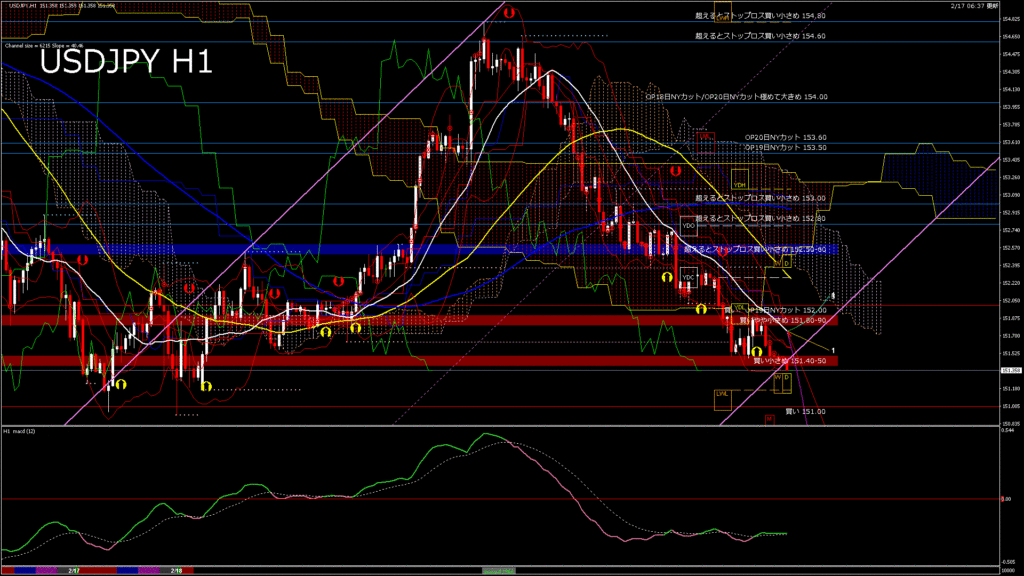Select the blue 152.50-60 zone label

755,248
